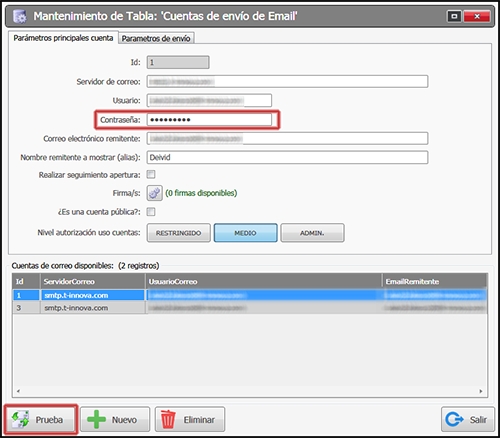Delete the account with Eliminar button
The width and height of the screenshot is (500, 438).
point(190,419)
